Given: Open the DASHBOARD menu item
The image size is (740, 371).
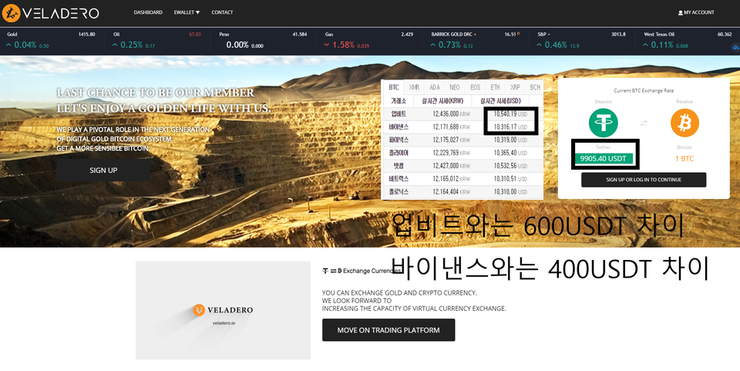Looking at the screenshot, I should (x=148, y=12).
